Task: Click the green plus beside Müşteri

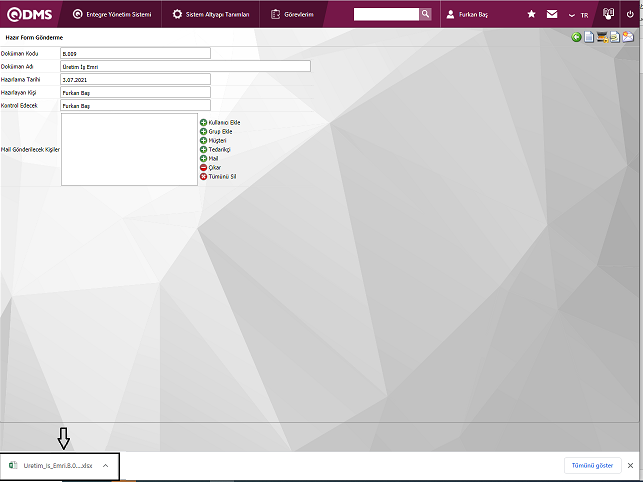Action: coord(203,140)
